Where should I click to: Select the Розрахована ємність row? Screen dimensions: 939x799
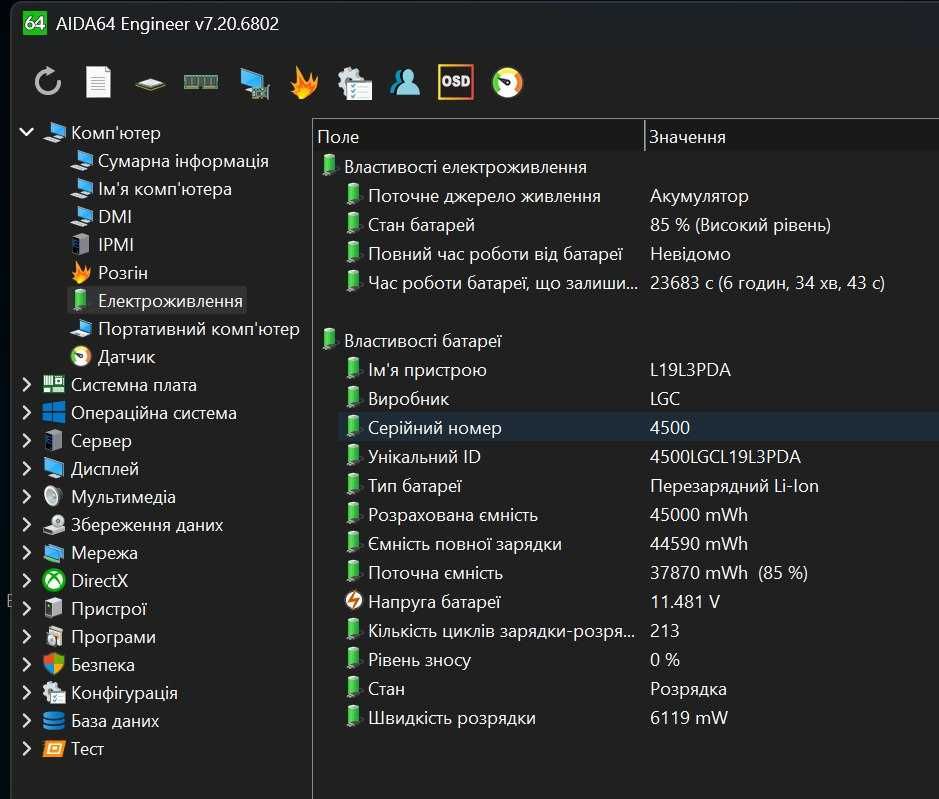tap(638, 514)
